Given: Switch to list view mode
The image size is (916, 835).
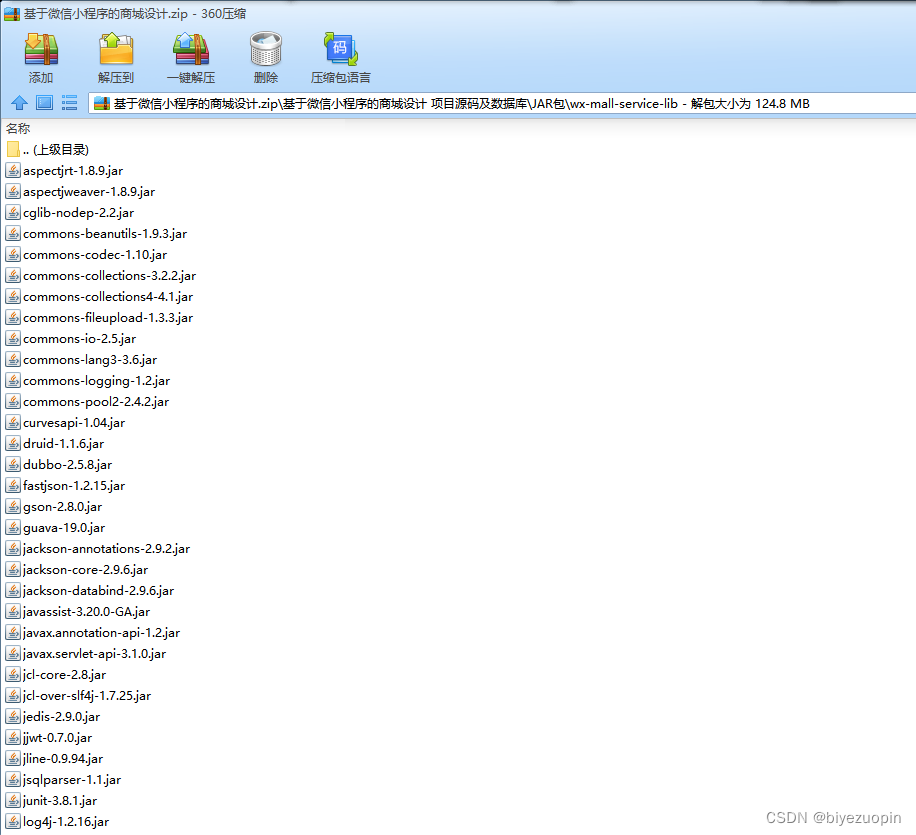Looking at the screenshot, I should (70, 103).
